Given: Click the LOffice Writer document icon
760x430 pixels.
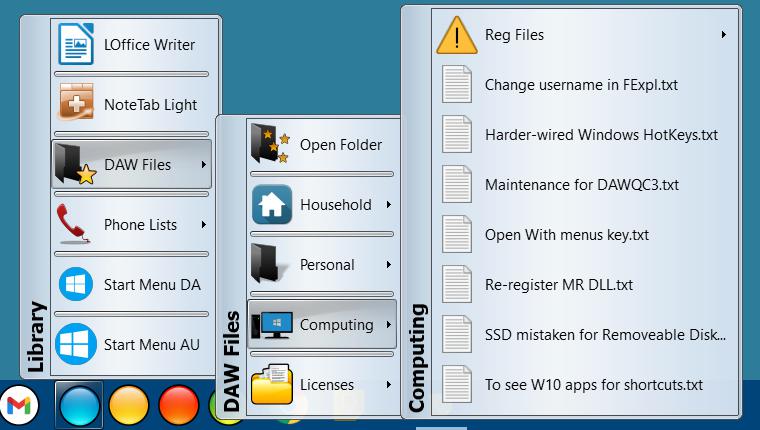Looking at the screenshot, I should [x=76, y=45].
